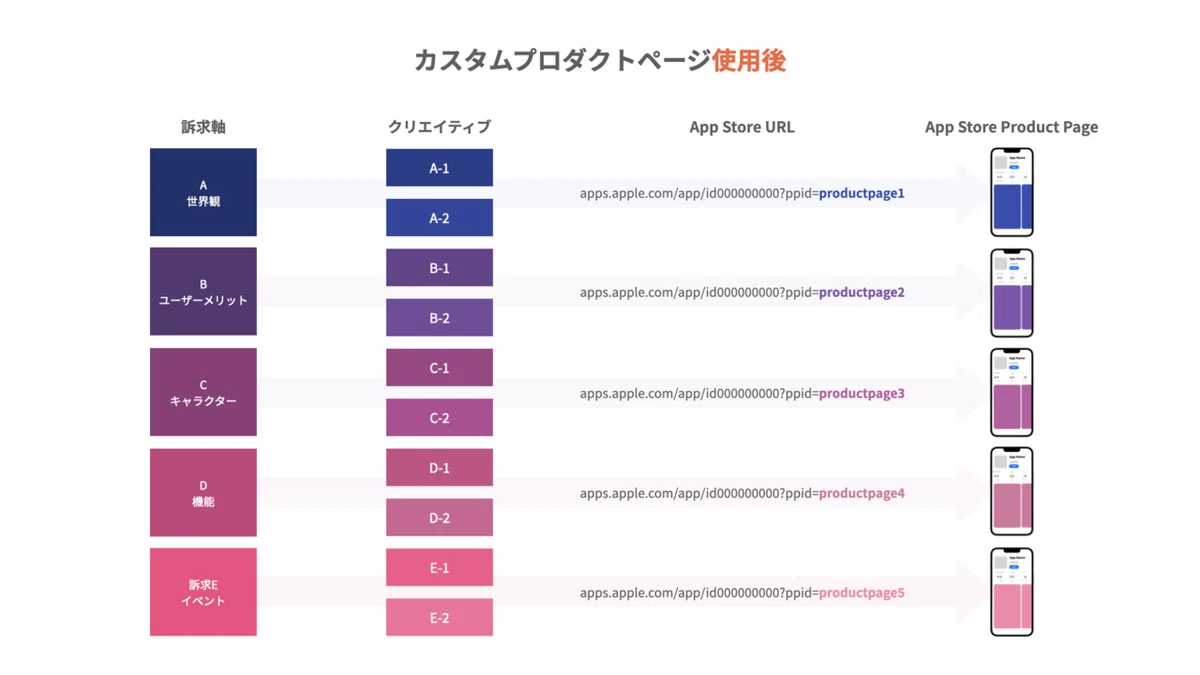The height and width of the screenshot is (675, 1200).
Task: Click the URL ending in productpage4
Action: pyautogui.click(x=741, y=493)
